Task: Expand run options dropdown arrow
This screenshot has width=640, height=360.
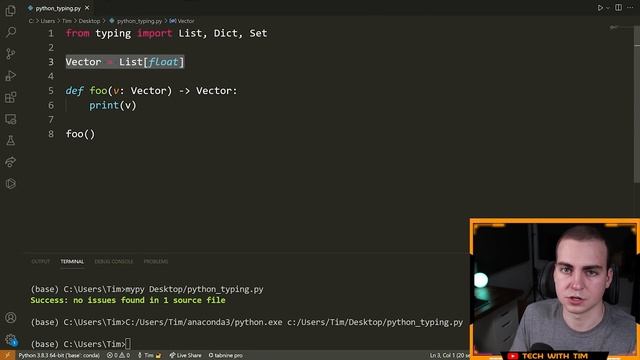Action: point(608,8)
